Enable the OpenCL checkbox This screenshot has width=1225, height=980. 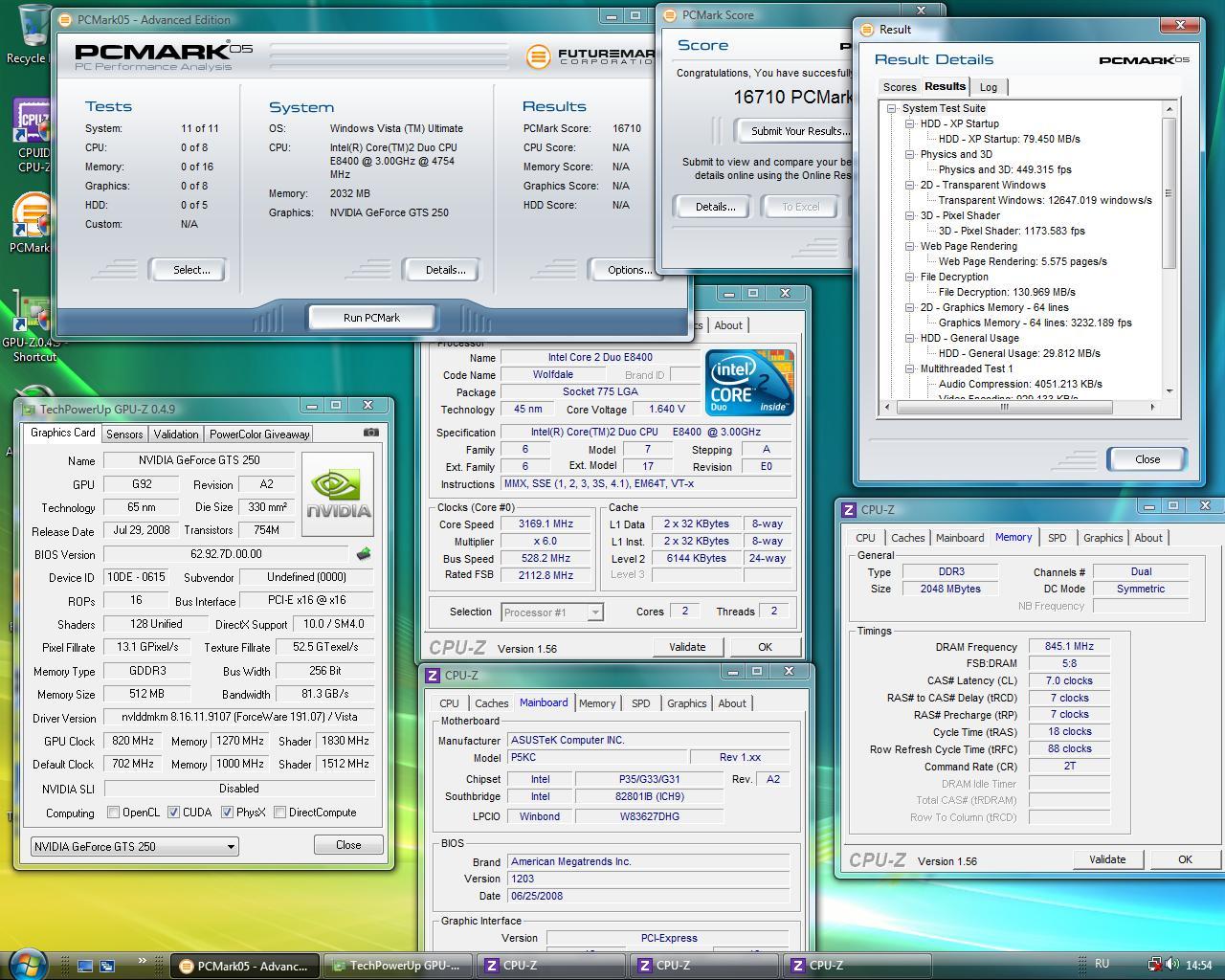114,813
